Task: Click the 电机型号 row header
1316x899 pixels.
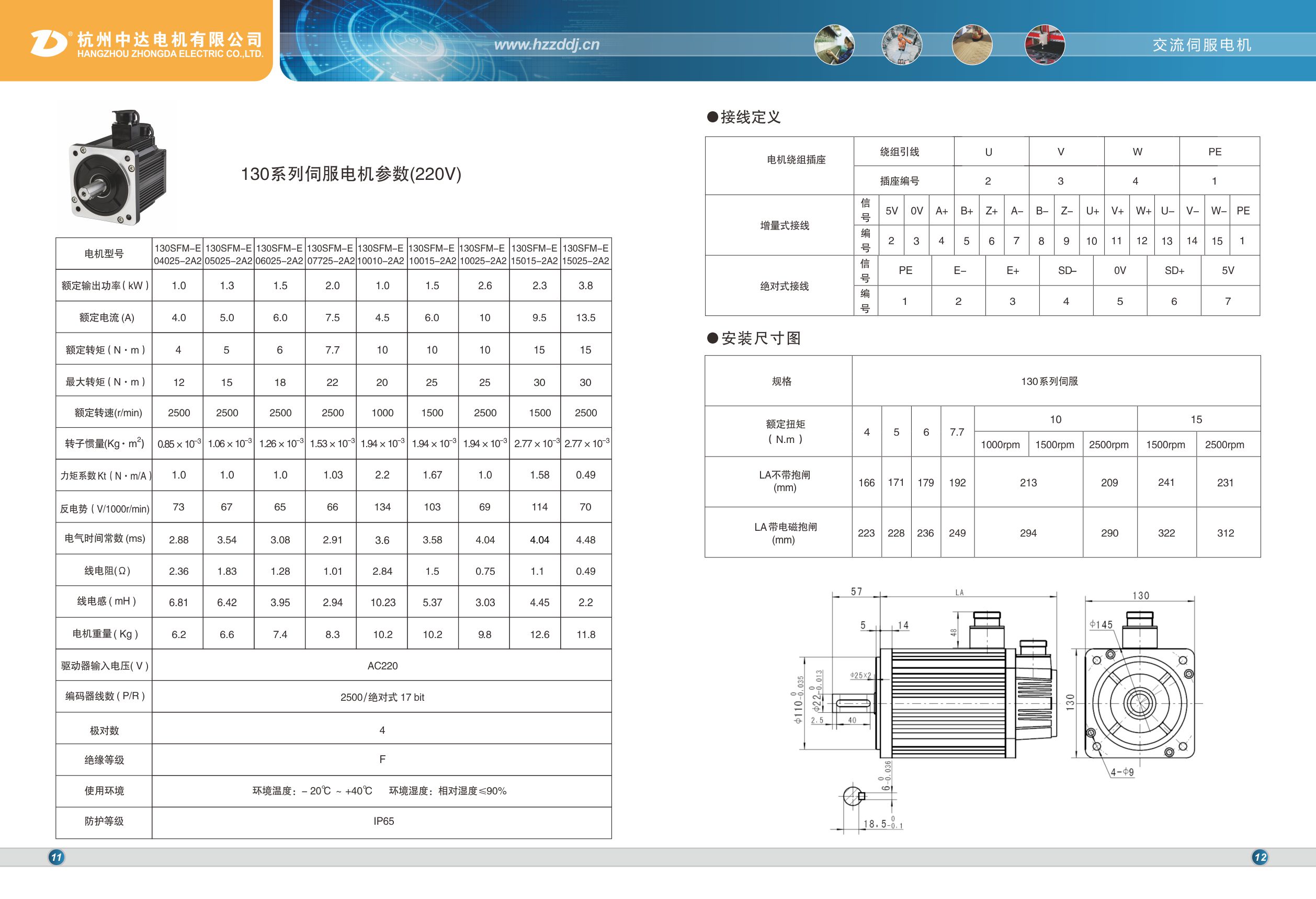Action: point(104,254)
